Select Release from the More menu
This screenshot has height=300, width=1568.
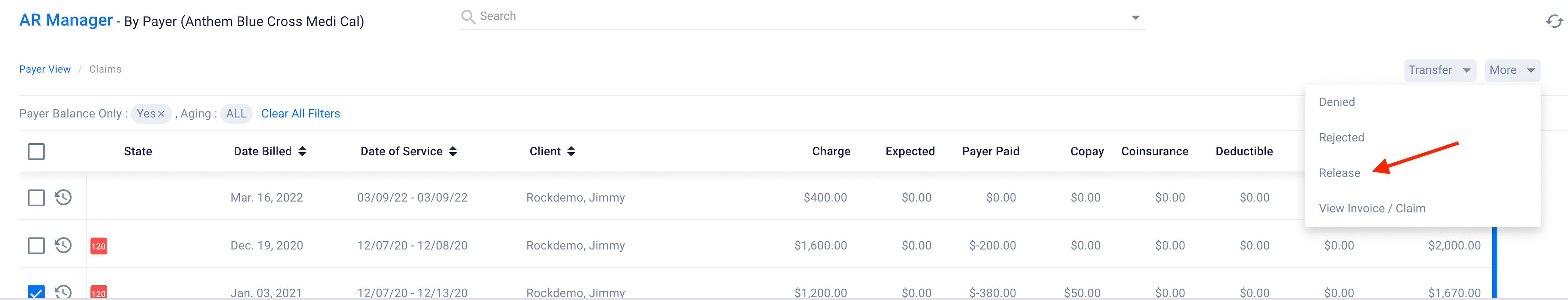1339,173
